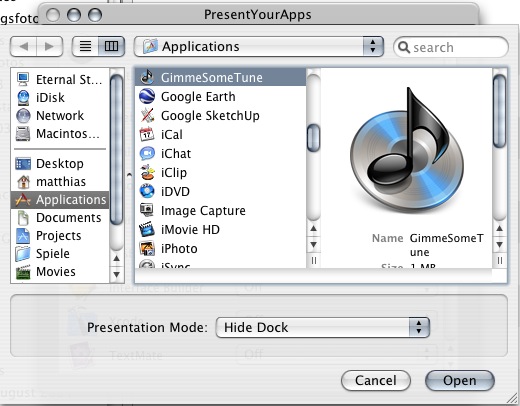
Task: Click sidebar scrollbar up arrow
Action: click(116, 258)
